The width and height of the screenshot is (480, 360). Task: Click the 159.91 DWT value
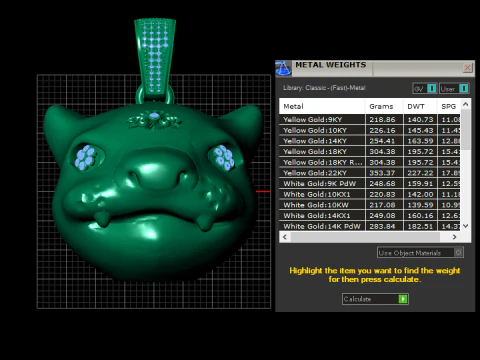coord(420,183)
